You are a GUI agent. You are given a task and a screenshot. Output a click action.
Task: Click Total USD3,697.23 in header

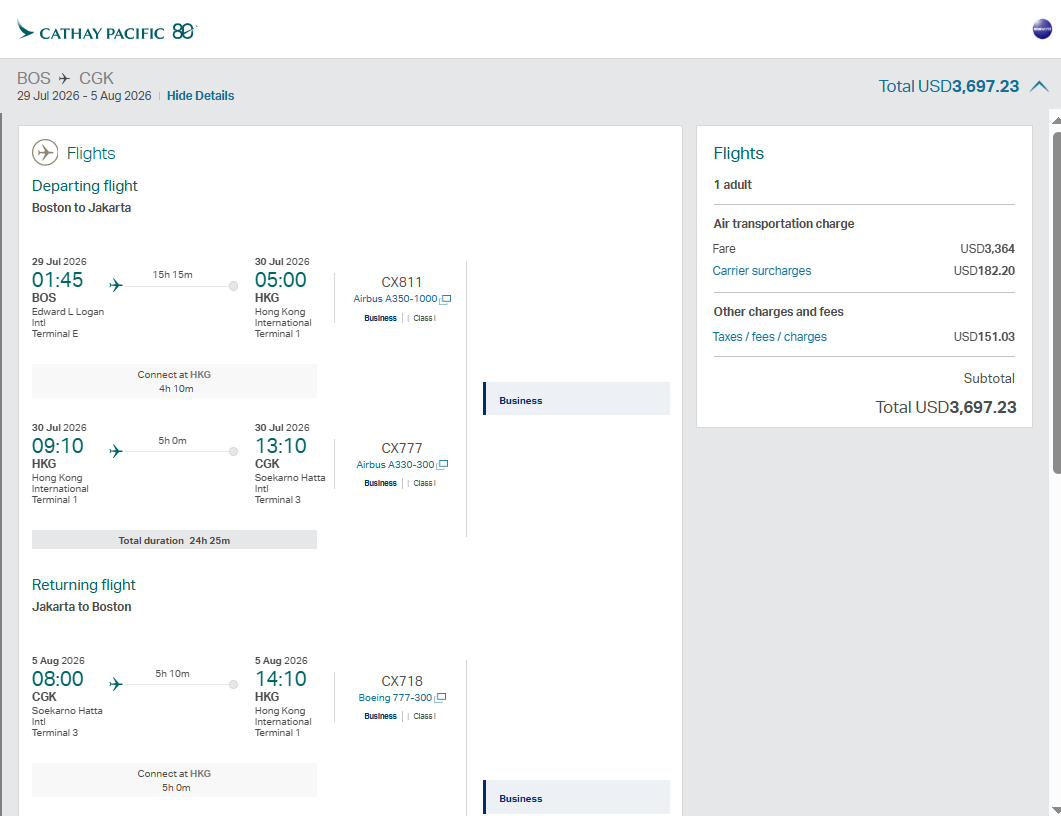pos(949,86)
